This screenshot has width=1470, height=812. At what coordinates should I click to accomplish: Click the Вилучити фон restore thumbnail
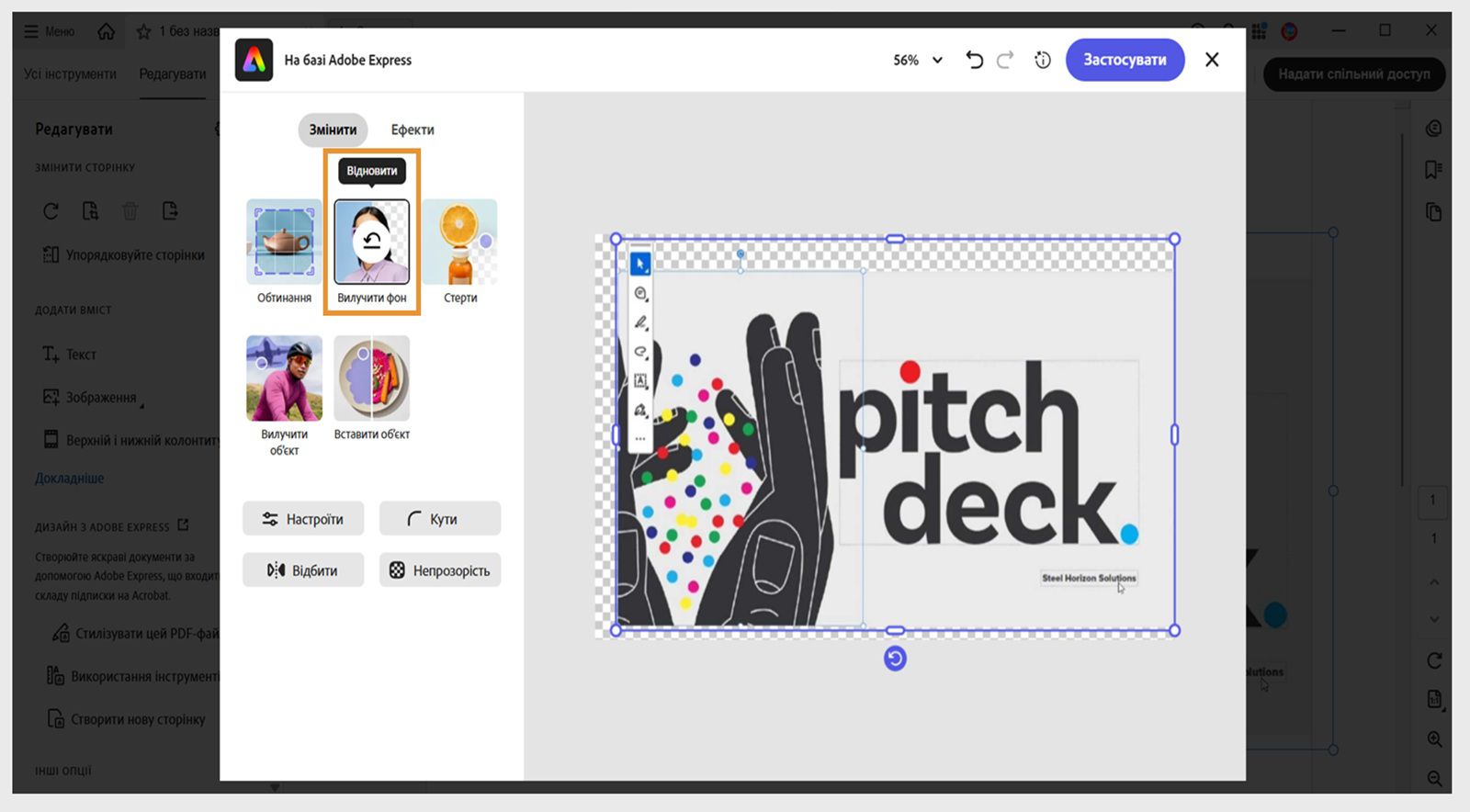371,242
